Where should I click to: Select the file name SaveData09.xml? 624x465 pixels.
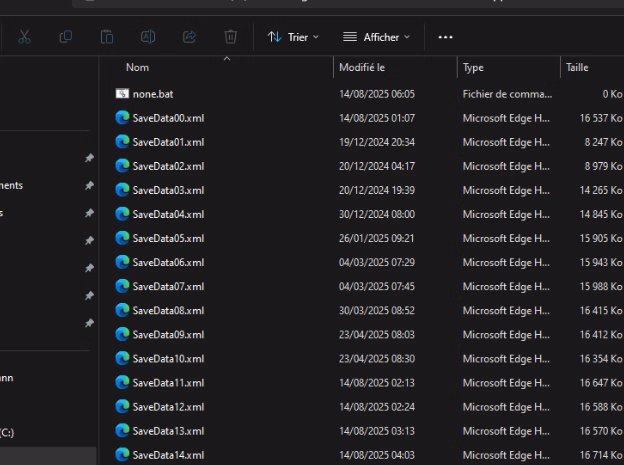(168, 335)
